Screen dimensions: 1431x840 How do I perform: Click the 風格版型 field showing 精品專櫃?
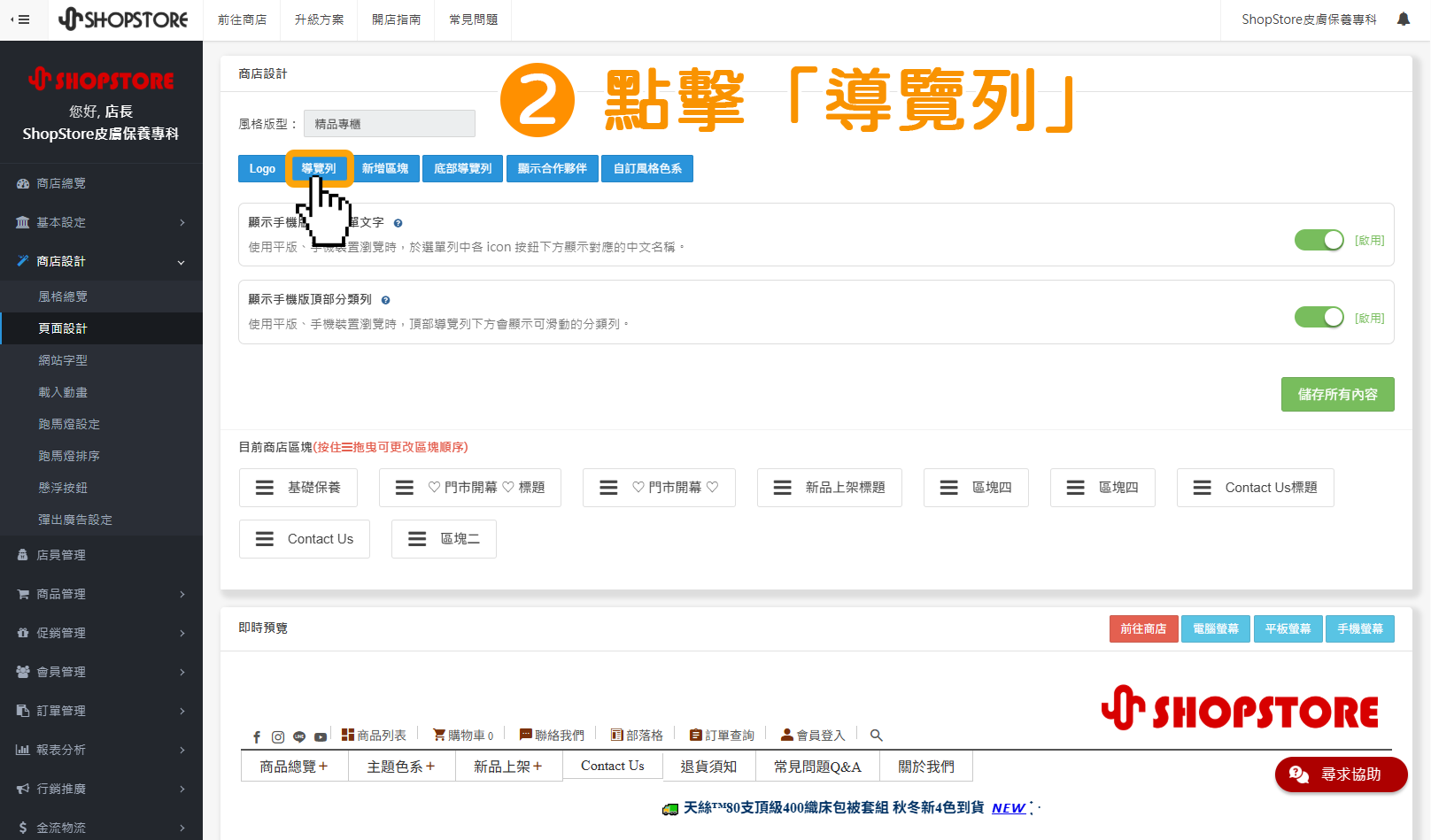click(390, 124)
